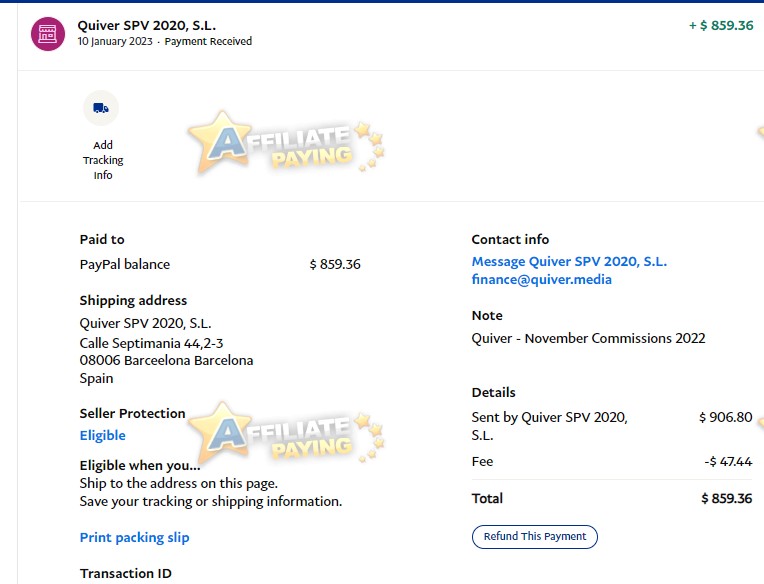Select the 10 January 2023 date text

click(115, 41)
